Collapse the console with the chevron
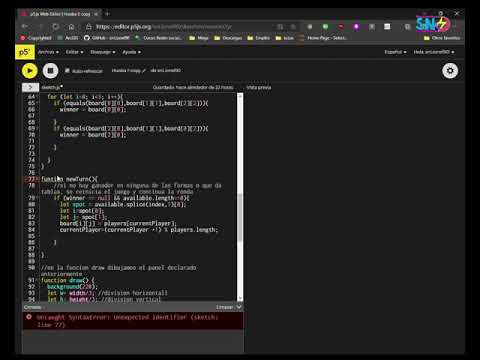Screen dimensions: 480x360 239,307
